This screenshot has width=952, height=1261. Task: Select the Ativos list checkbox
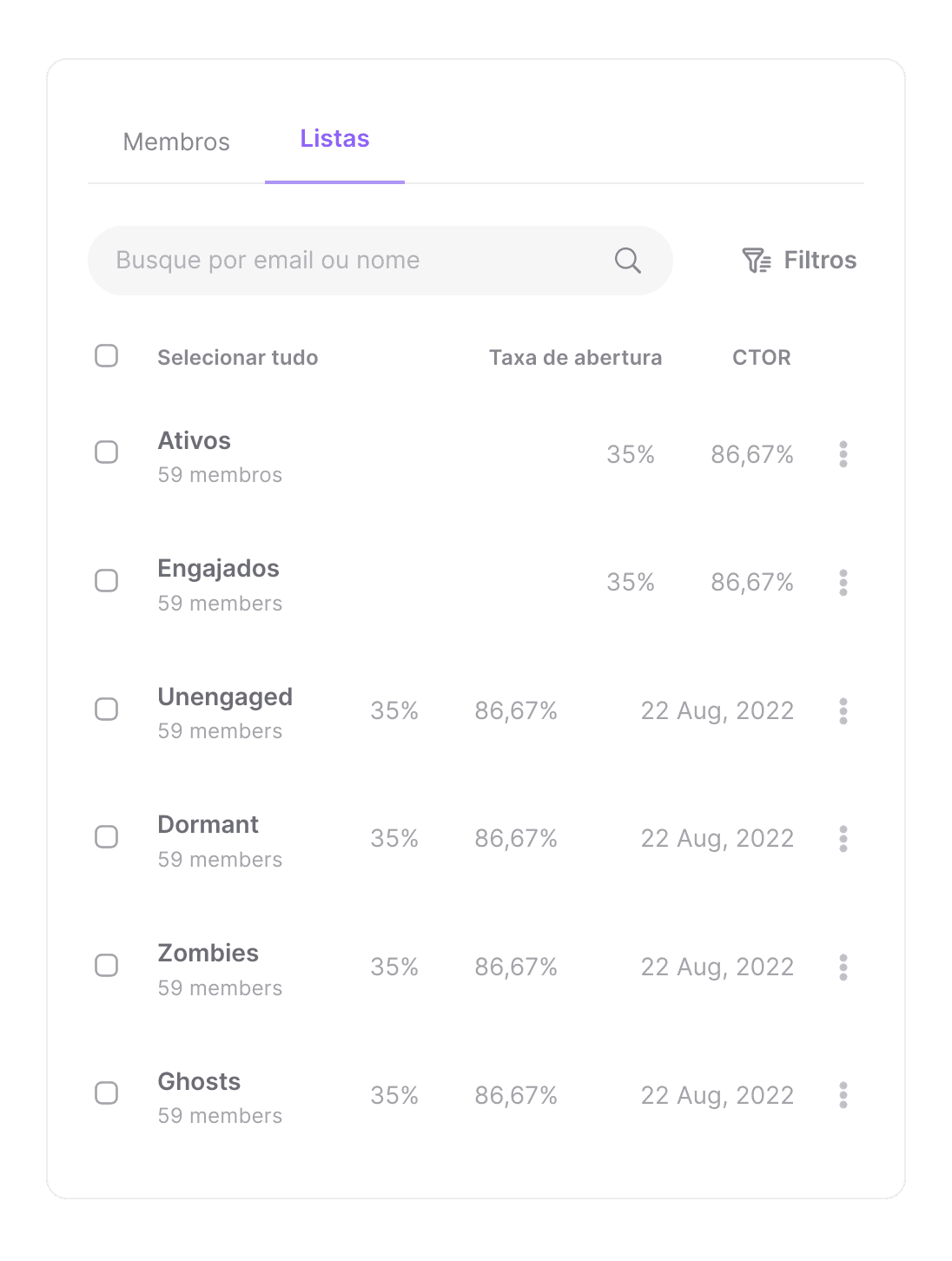107,452
